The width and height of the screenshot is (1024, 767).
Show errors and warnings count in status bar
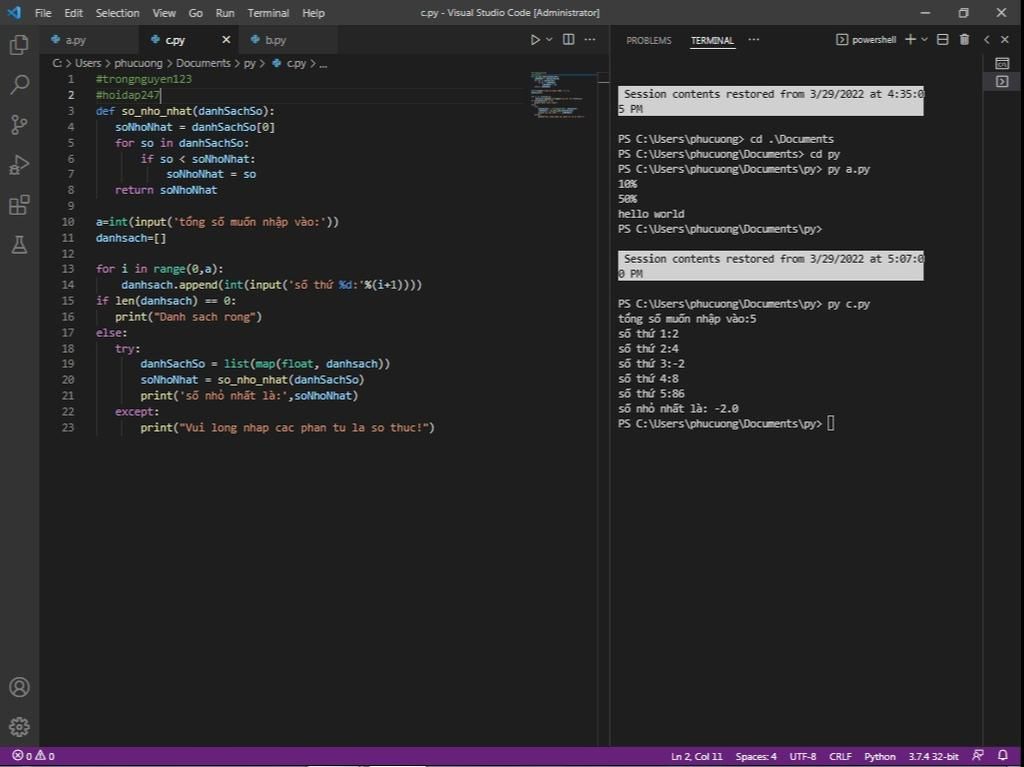pos(33,756)
